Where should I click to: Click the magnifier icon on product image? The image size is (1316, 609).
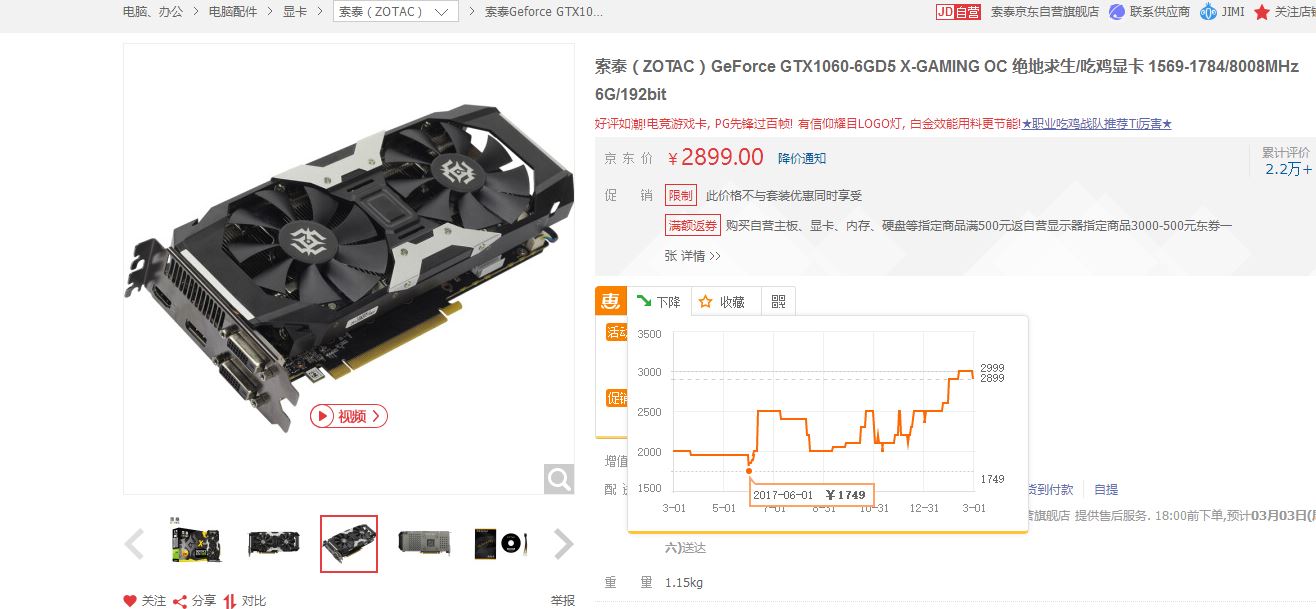click(559, 479)
